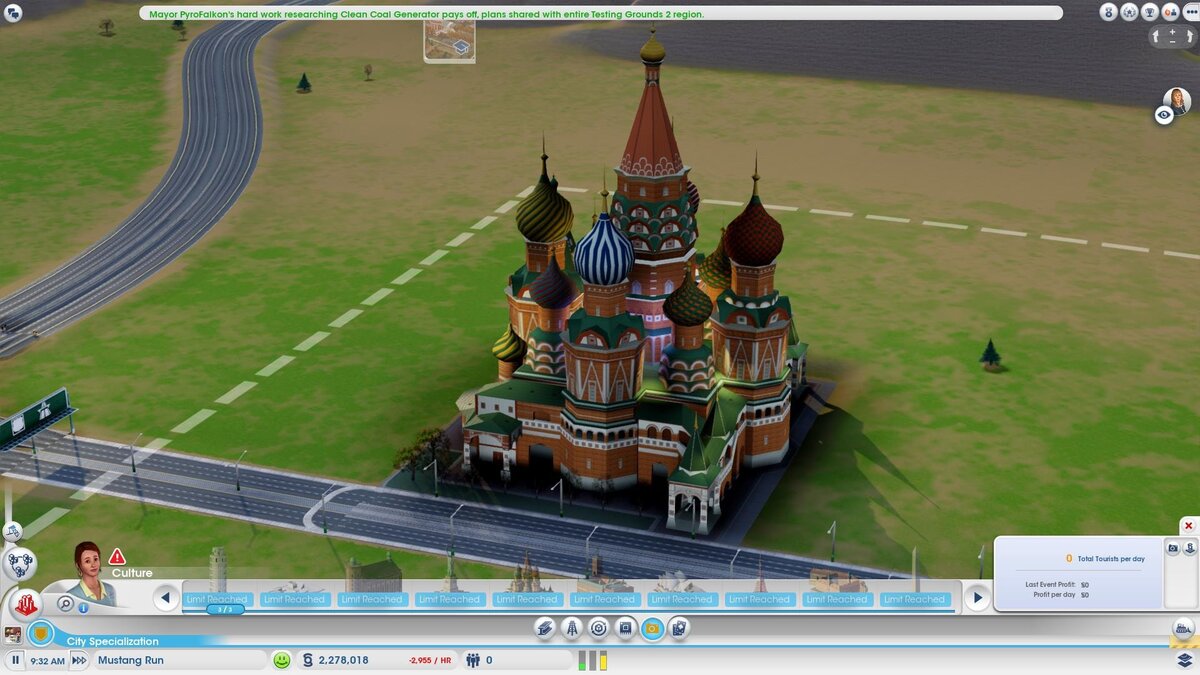
Task: Click the statue dollar icon in panel
Action: (x=1190, y=548)
